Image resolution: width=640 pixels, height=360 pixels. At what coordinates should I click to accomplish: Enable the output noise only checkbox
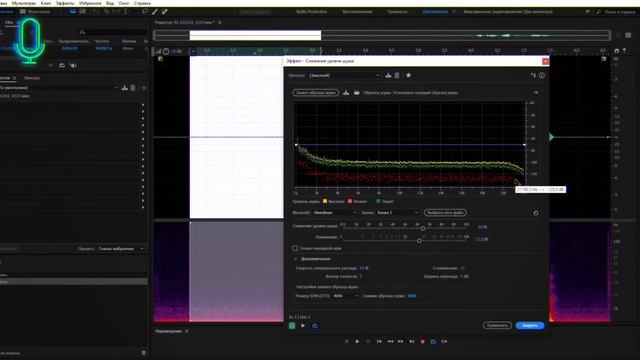pos(295,248)
